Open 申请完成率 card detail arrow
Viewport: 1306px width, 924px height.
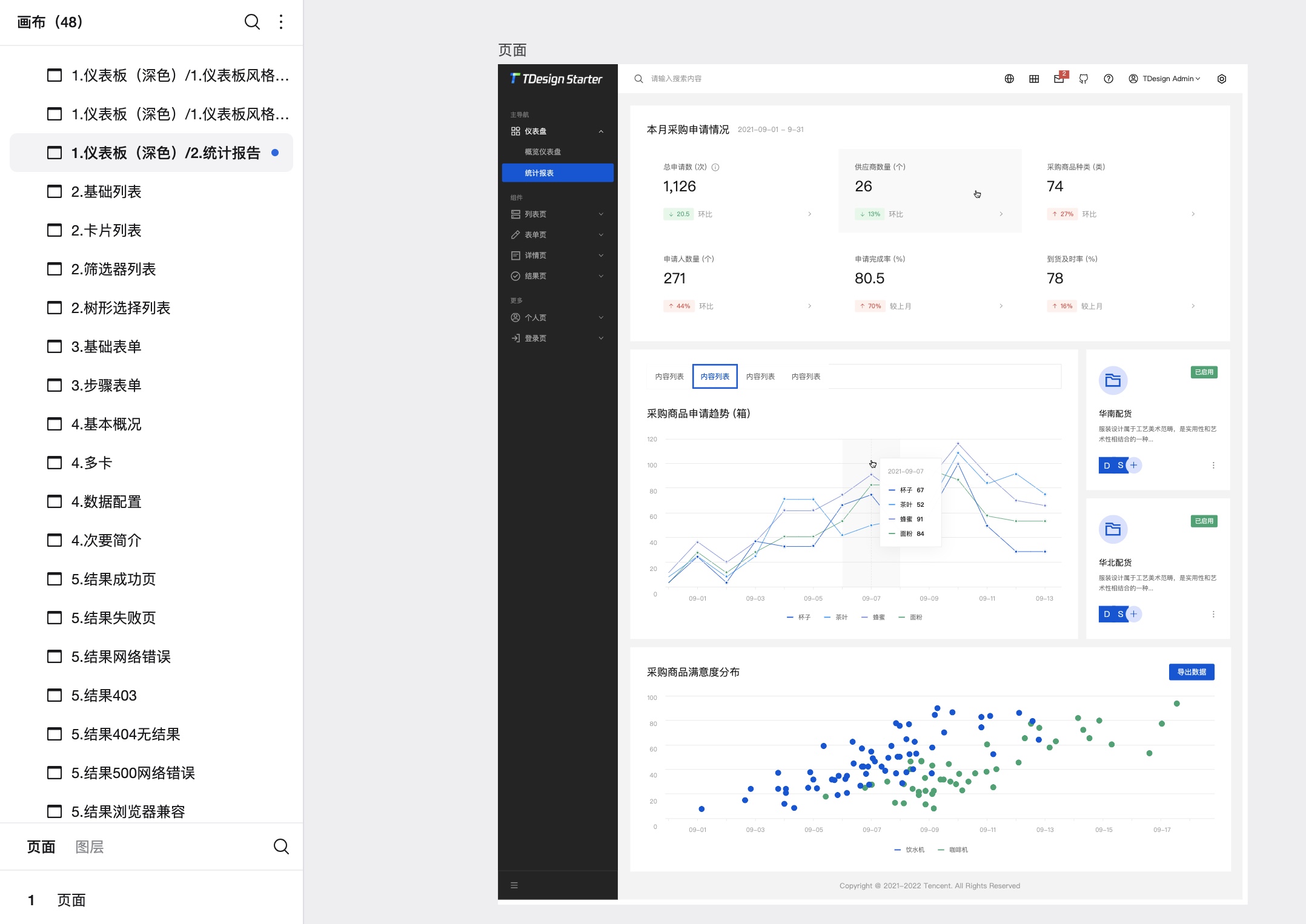click(1001, 306)
